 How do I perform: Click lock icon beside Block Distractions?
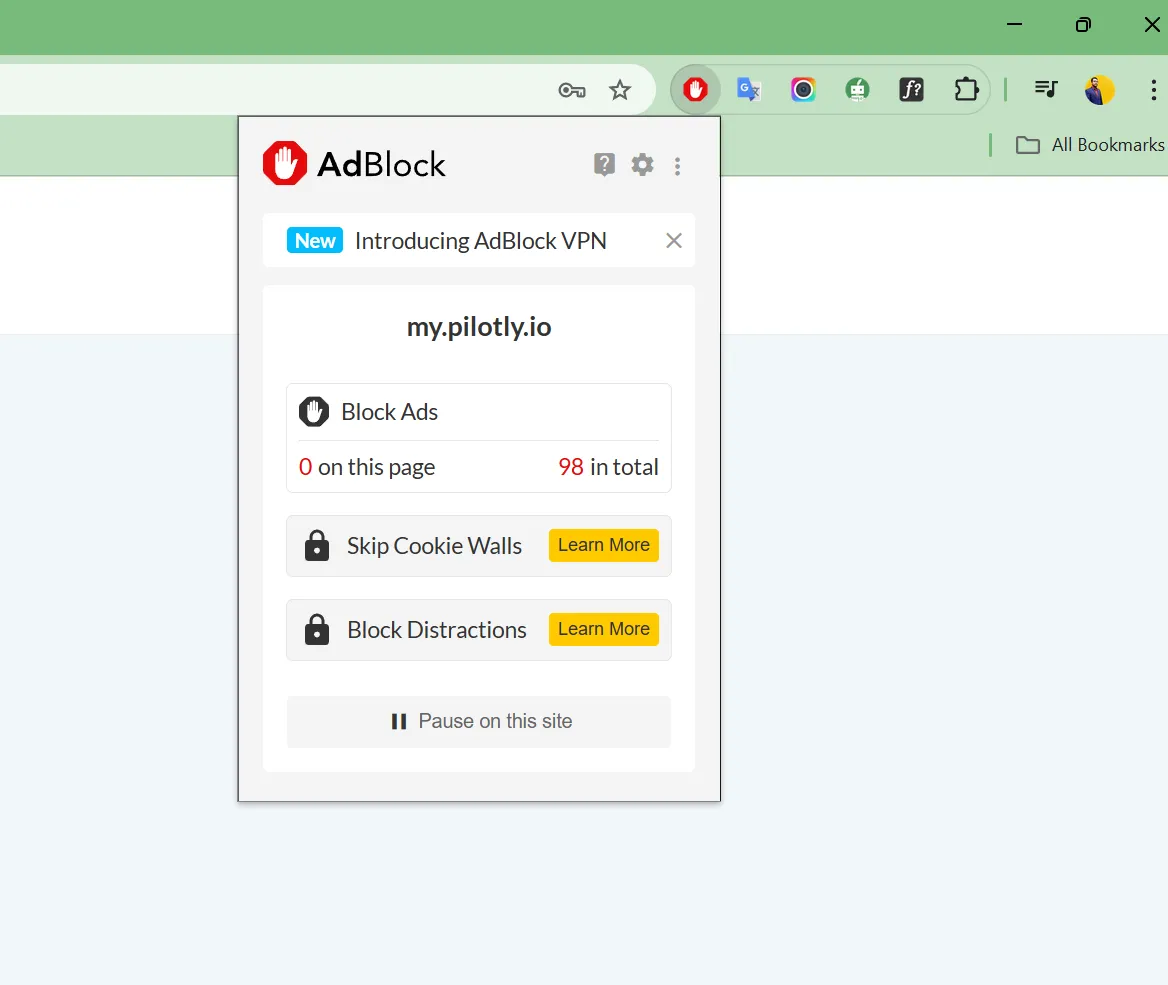317,630
